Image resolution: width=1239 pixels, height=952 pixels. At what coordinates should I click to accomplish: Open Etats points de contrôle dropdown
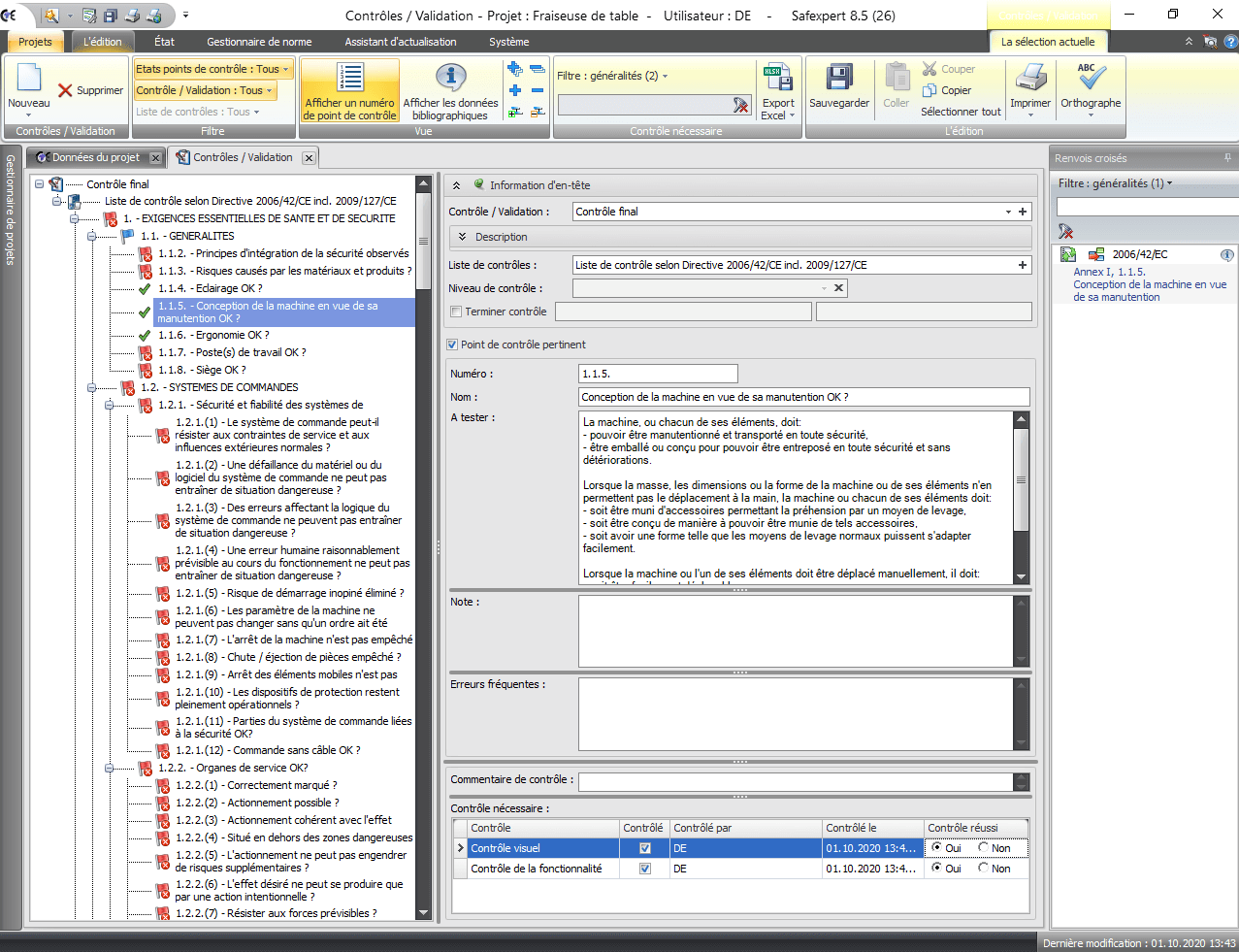[212, 69]
